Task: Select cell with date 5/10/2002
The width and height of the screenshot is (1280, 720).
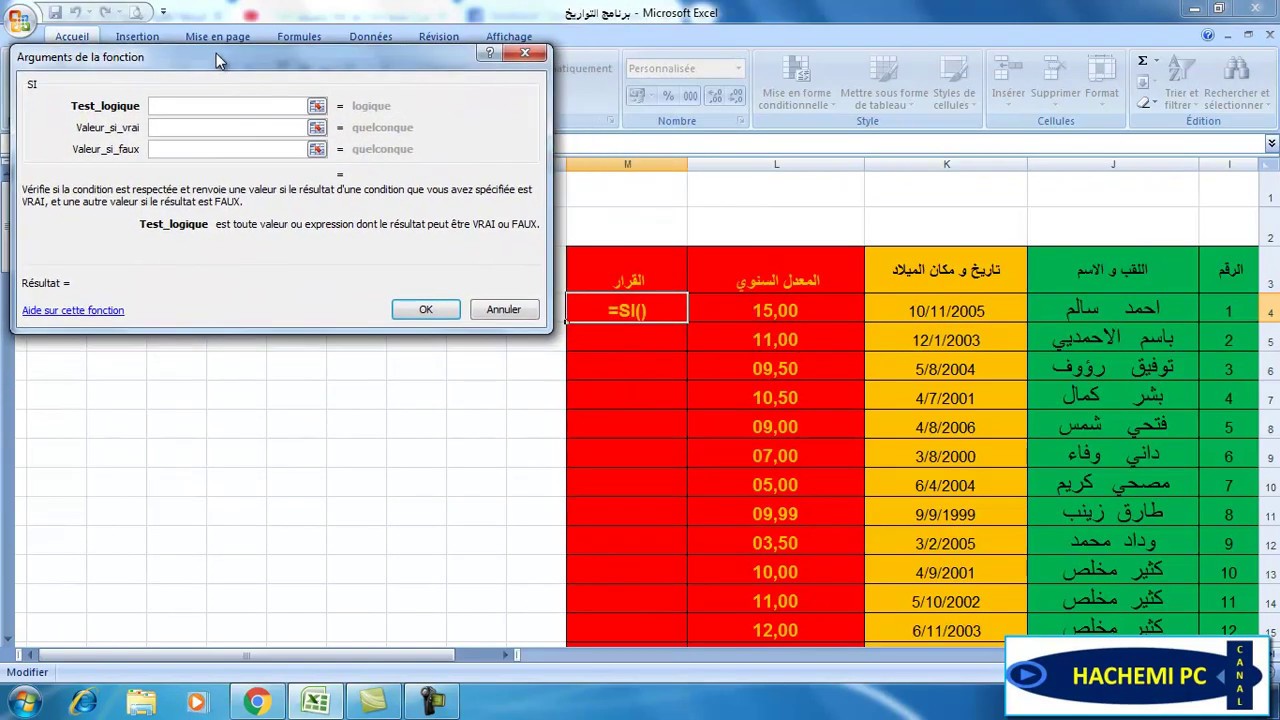Action: [946, 601]
